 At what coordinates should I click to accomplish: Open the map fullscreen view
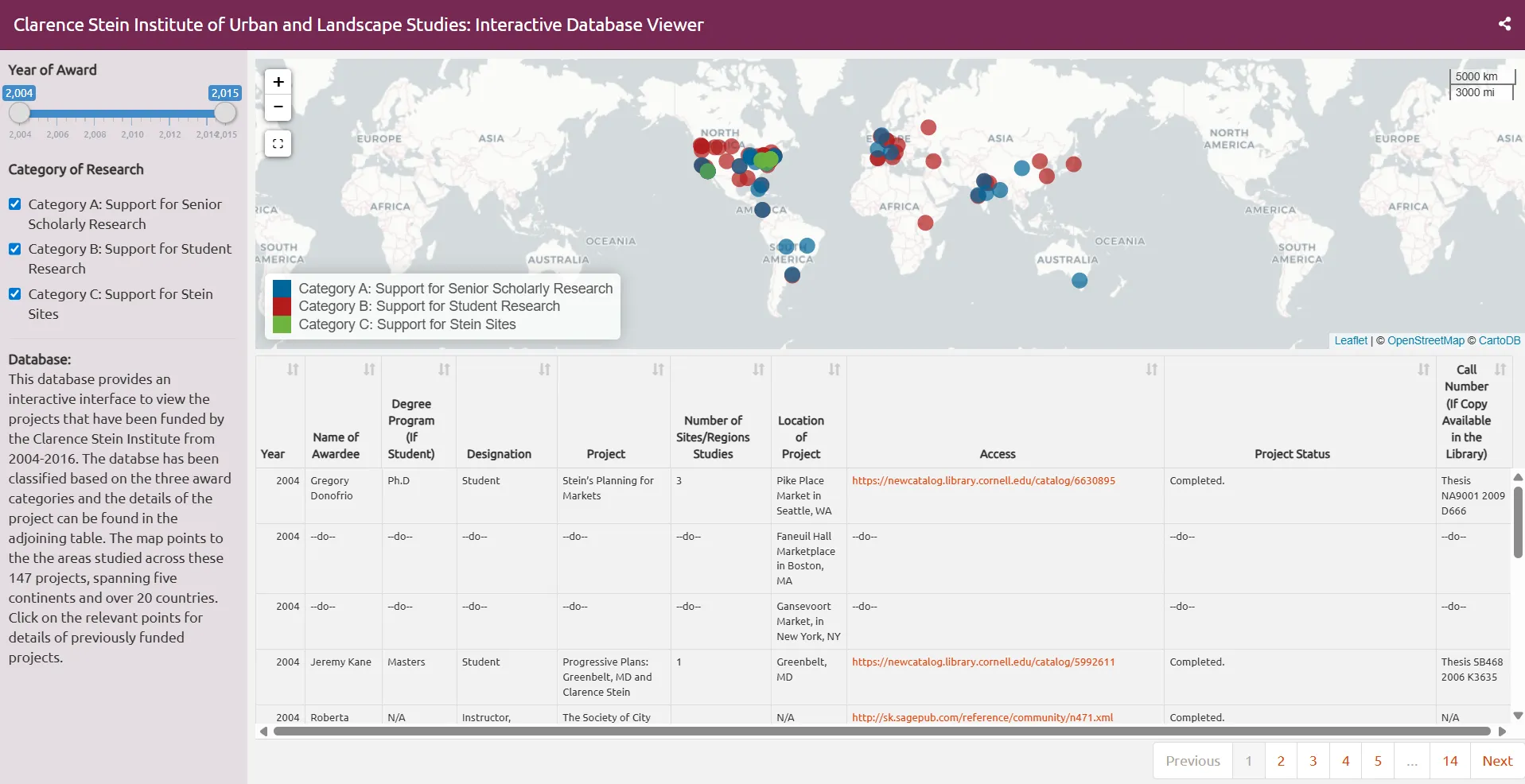[277, 144]
